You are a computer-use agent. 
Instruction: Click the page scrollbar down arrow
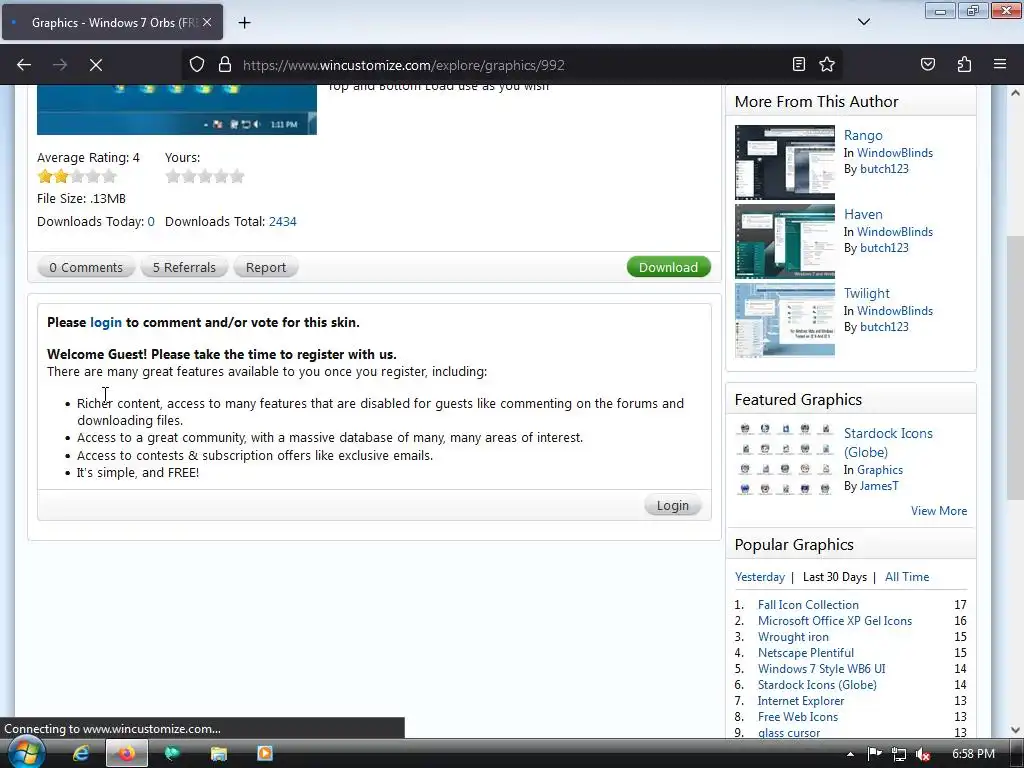click(x=1015, y=729)
